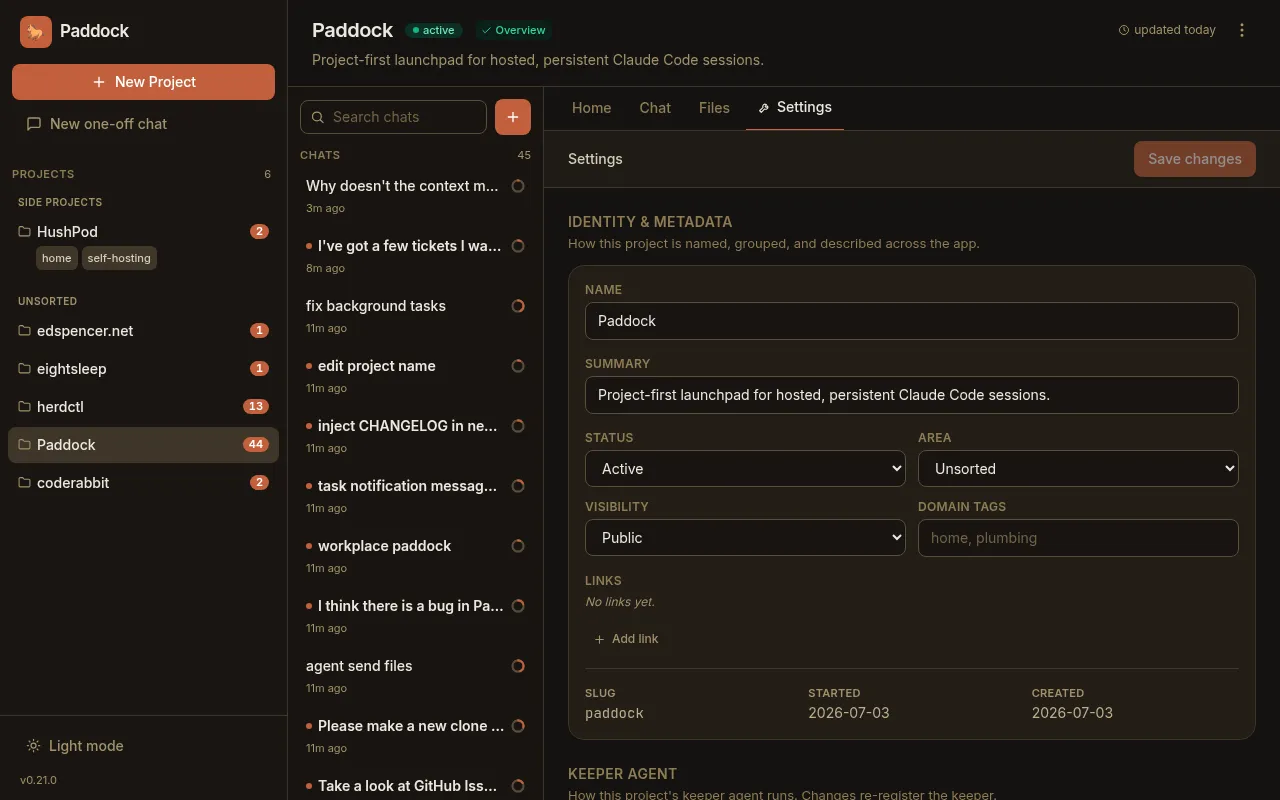This screenshot has height=800, width=1280.
Task: Click the Search chats field
Action: [393, 117]
